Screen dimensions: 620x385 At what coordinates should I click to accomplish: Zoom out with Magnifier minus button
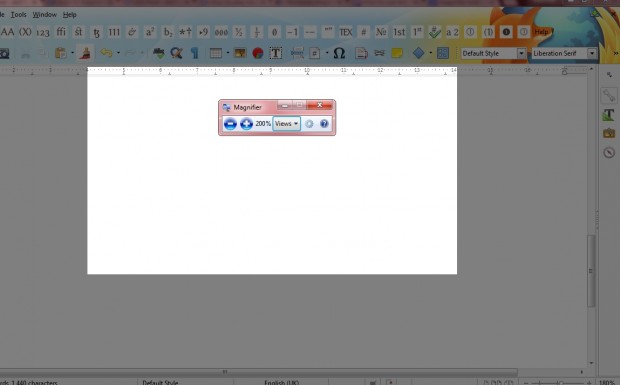pos(230,124)
